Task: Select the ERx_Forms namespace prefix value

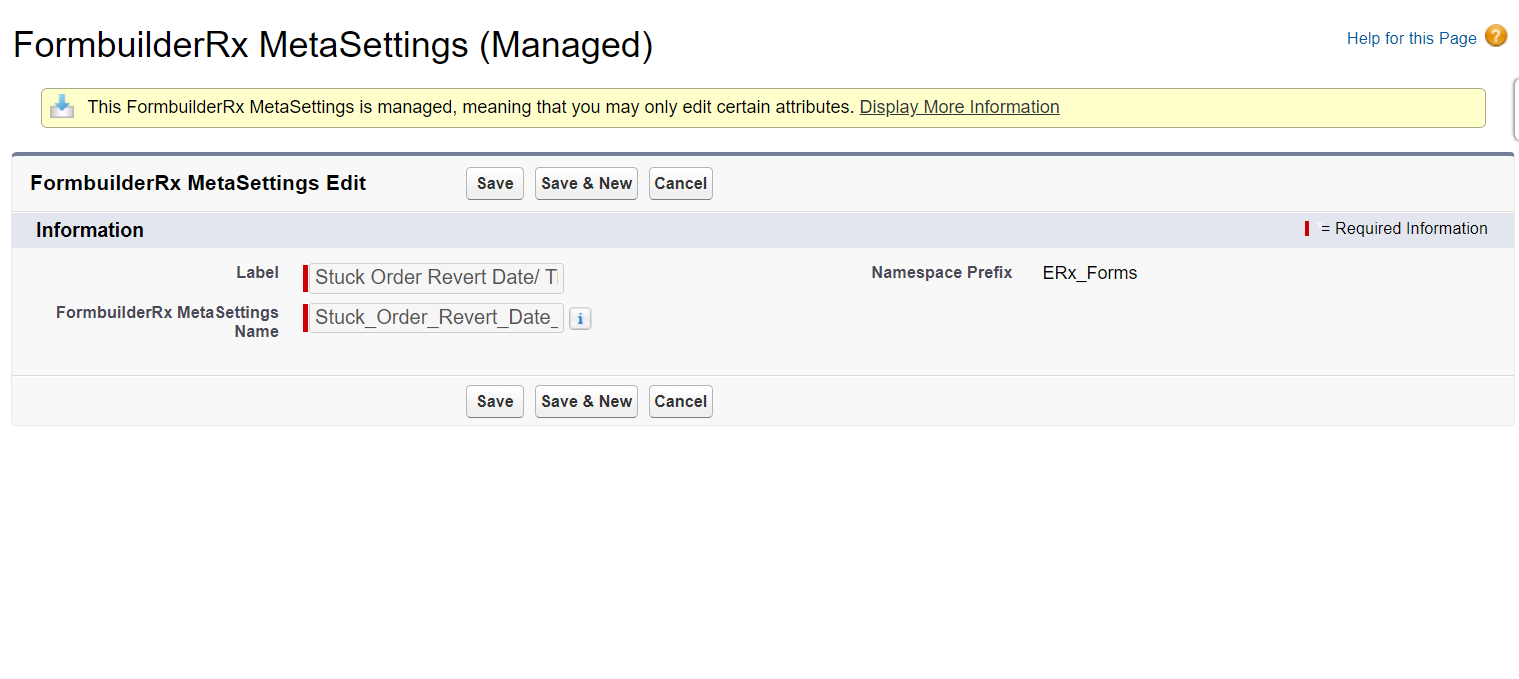Action: coord(1089,273)
